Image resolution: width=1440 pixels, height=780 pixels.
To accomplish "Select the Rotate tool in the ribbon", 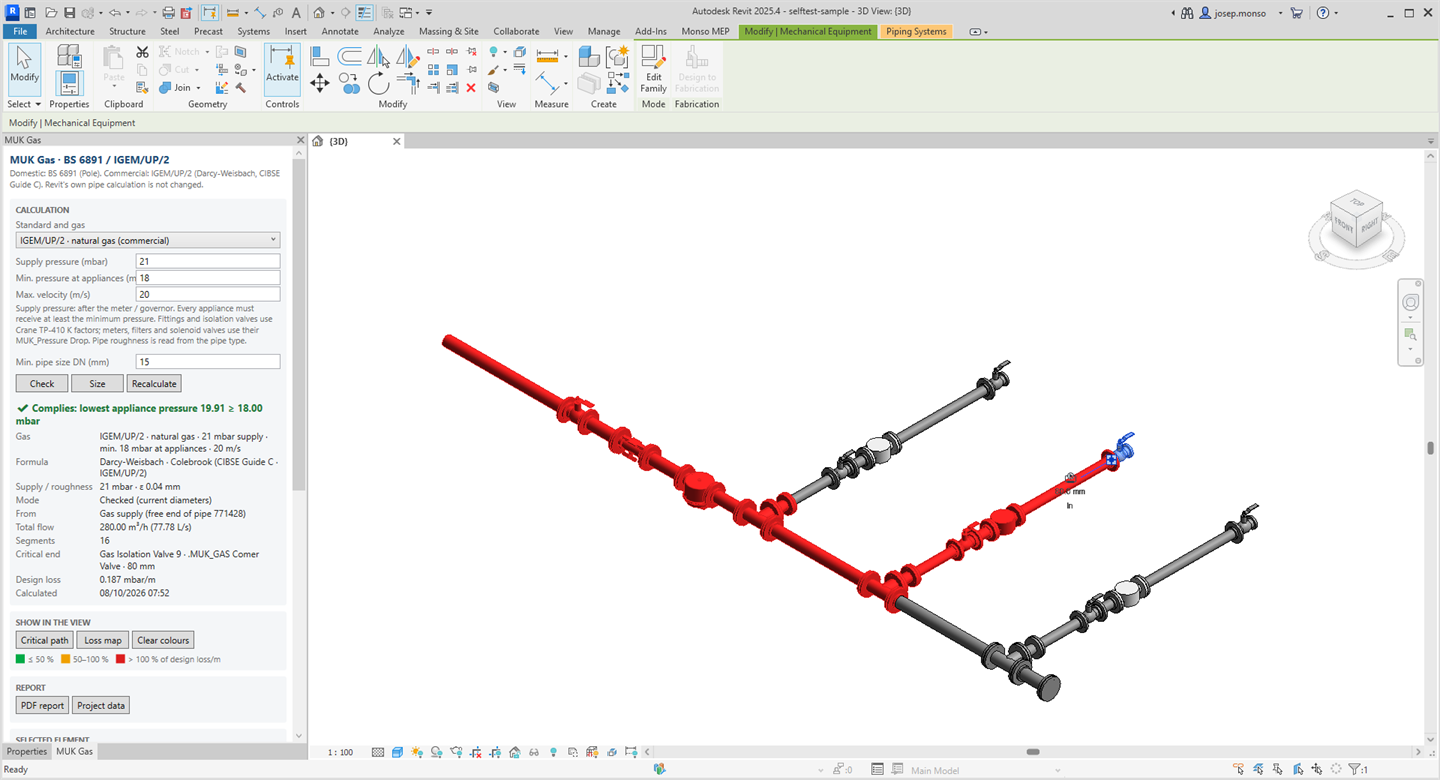I will [378, 83].
